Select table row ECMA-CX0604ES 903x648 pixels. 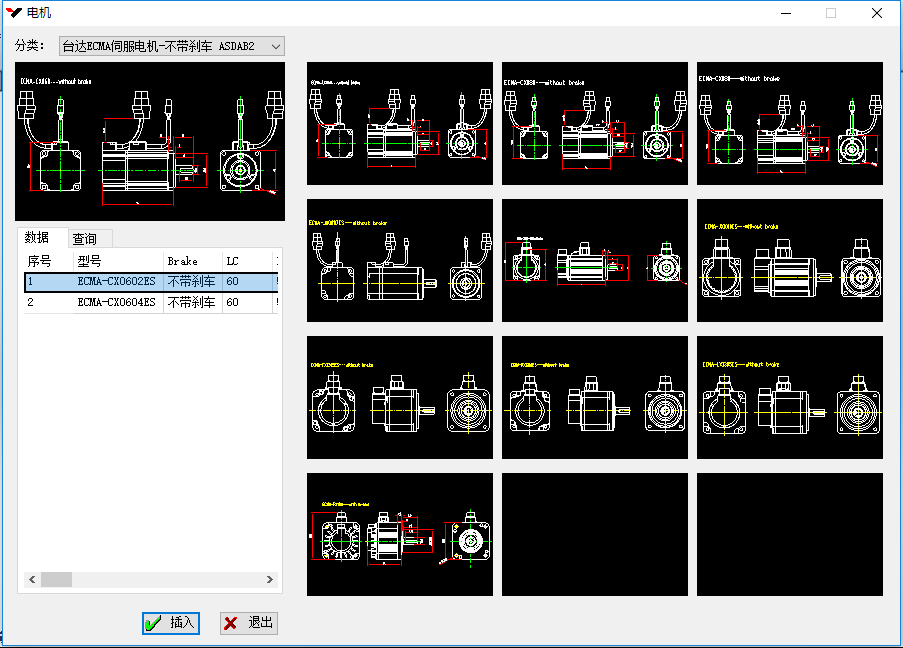click(x=116, y=302)
